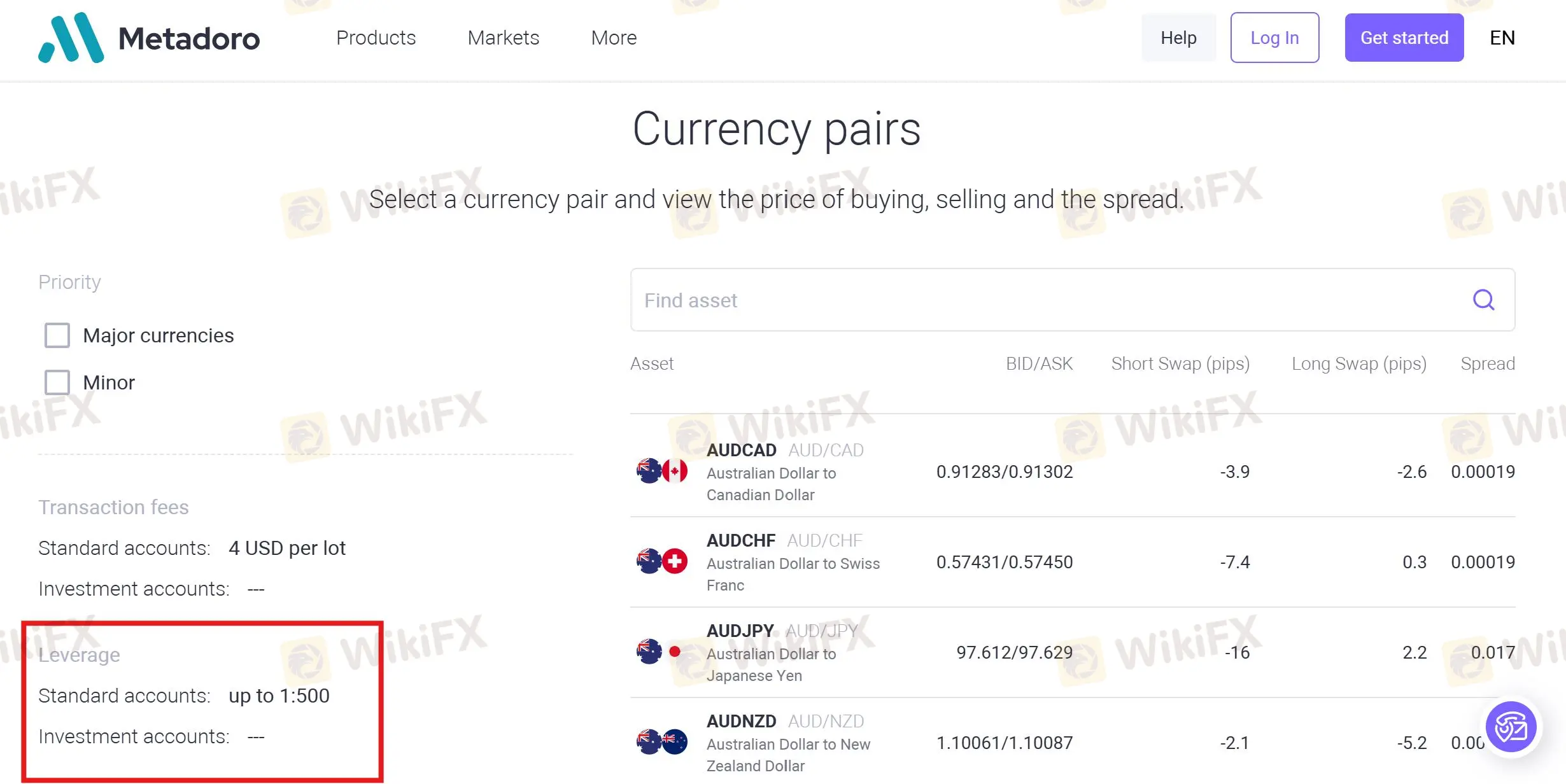Image resolution: width=1566 pixels, height=784 pixels.
Task: Click the Get started button
Action: [1404, 38]
